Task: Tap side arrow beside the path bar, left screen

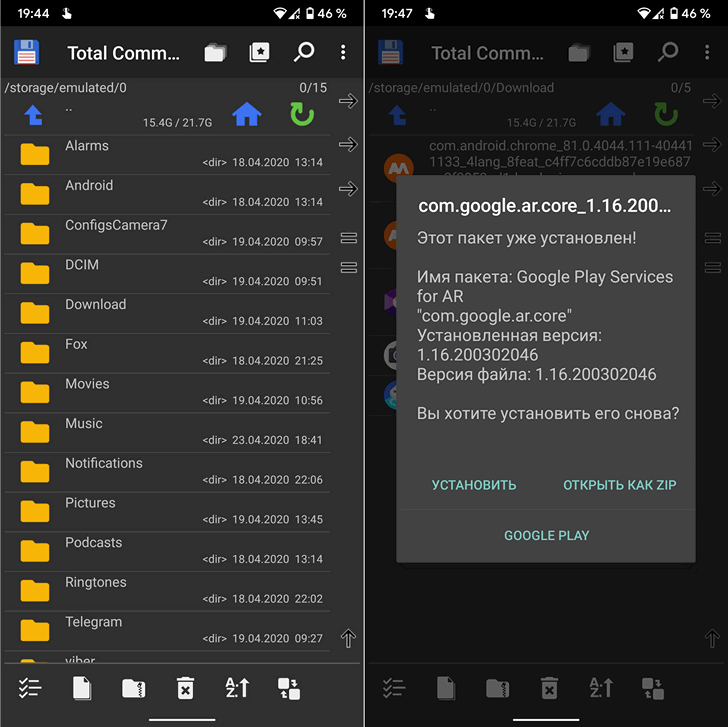Action: pyautogui.click(x=348, y=101)
